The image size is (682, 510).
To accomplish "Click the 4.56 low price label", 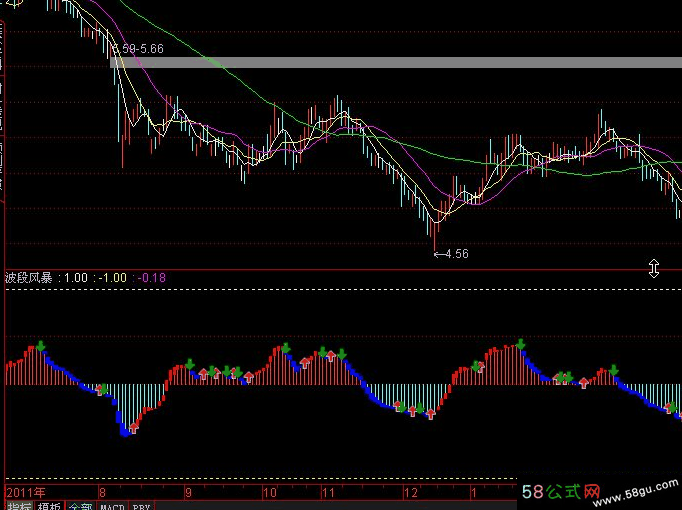I will (x=455, y=254).
